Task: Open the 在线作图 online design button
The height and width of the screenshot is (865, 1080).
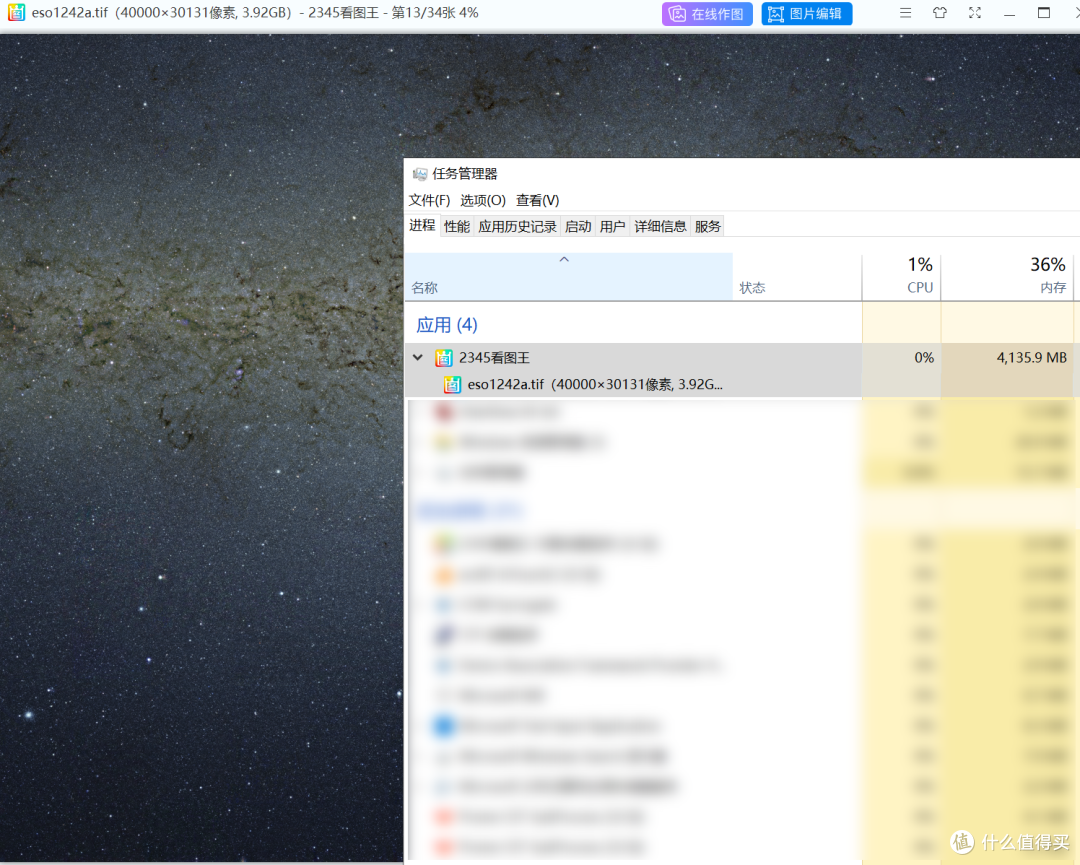Action: (707, 14)
